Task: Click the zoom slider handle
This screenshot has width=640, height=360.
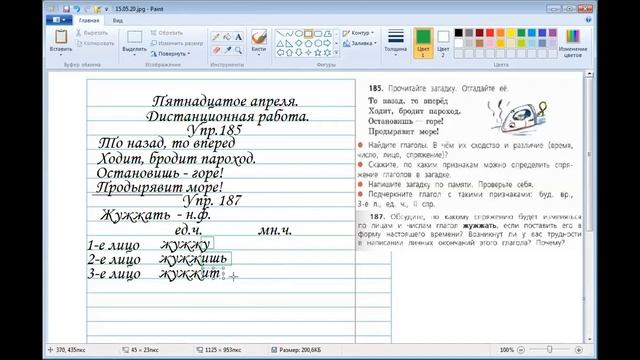Action: coord(550,349)
